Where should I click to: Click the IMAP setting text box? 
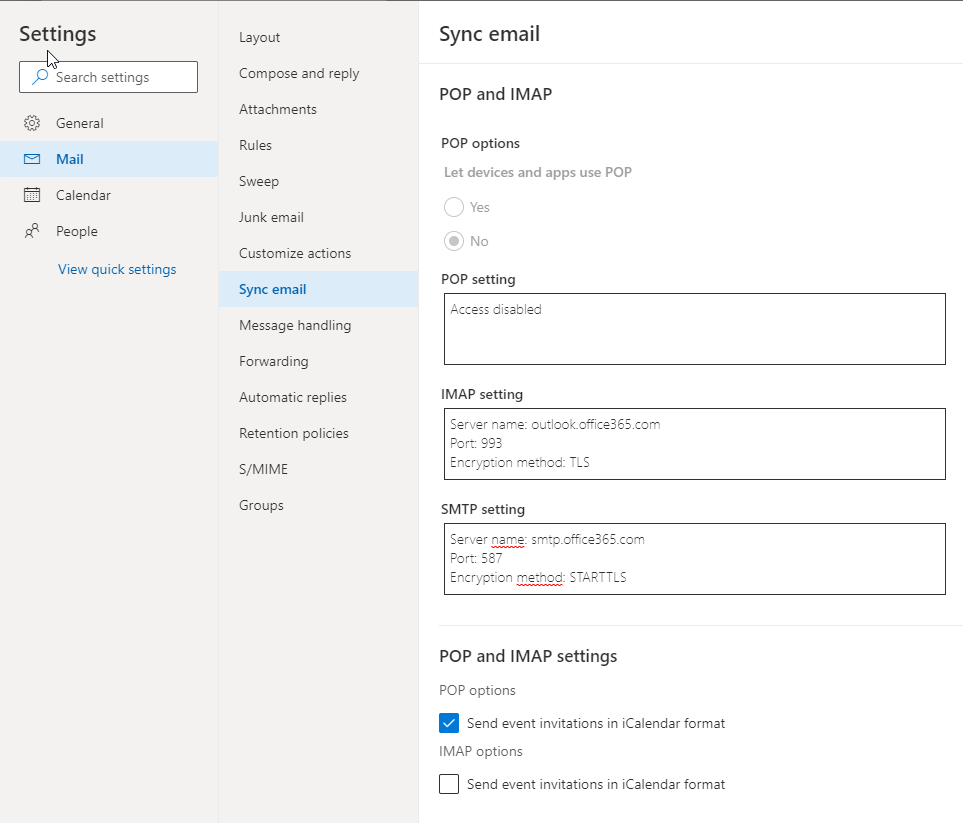click(695, 443)
